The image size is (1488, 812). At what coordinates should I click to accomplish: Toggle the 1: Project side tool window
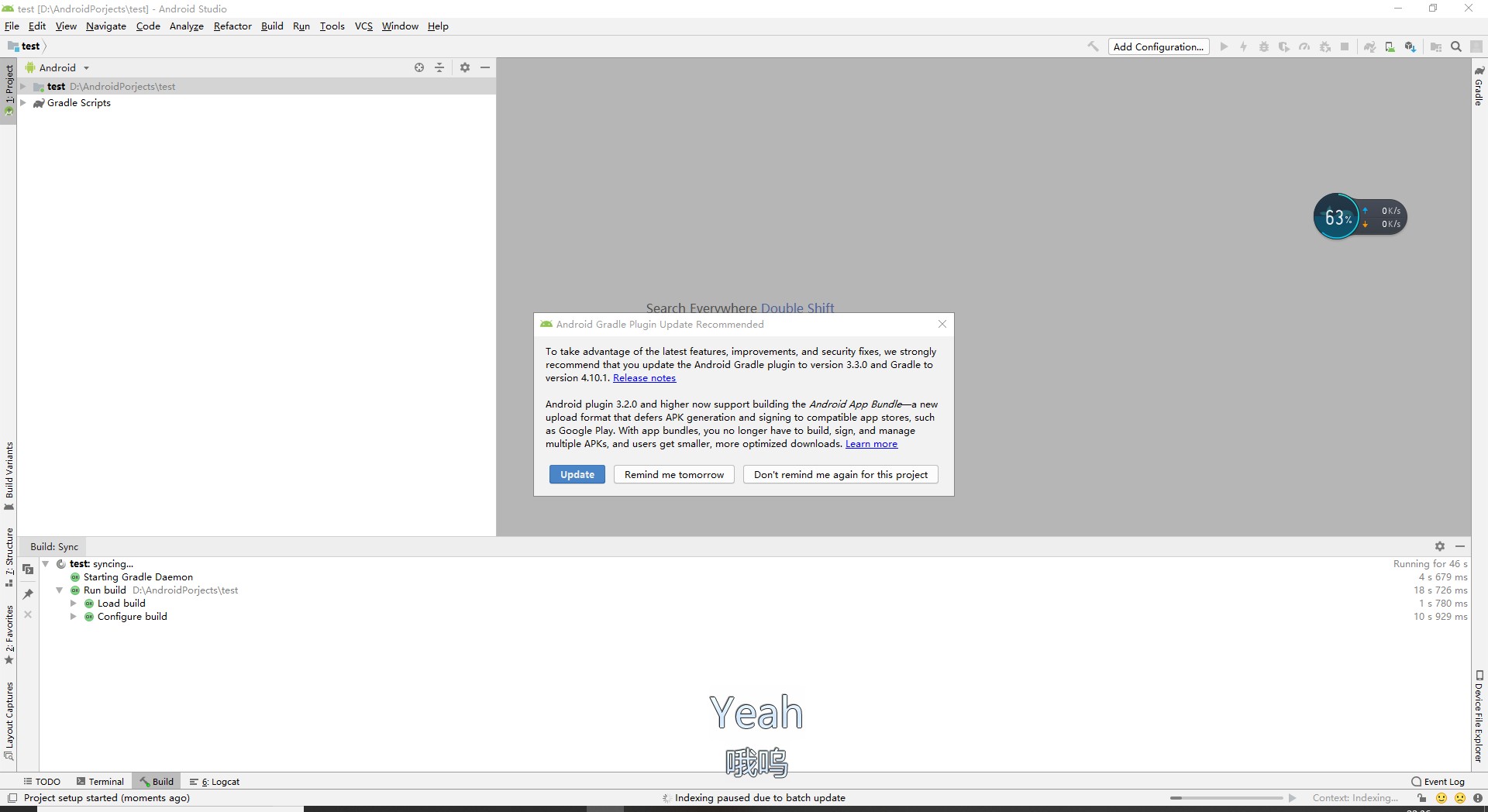click(x=9, y=90)
